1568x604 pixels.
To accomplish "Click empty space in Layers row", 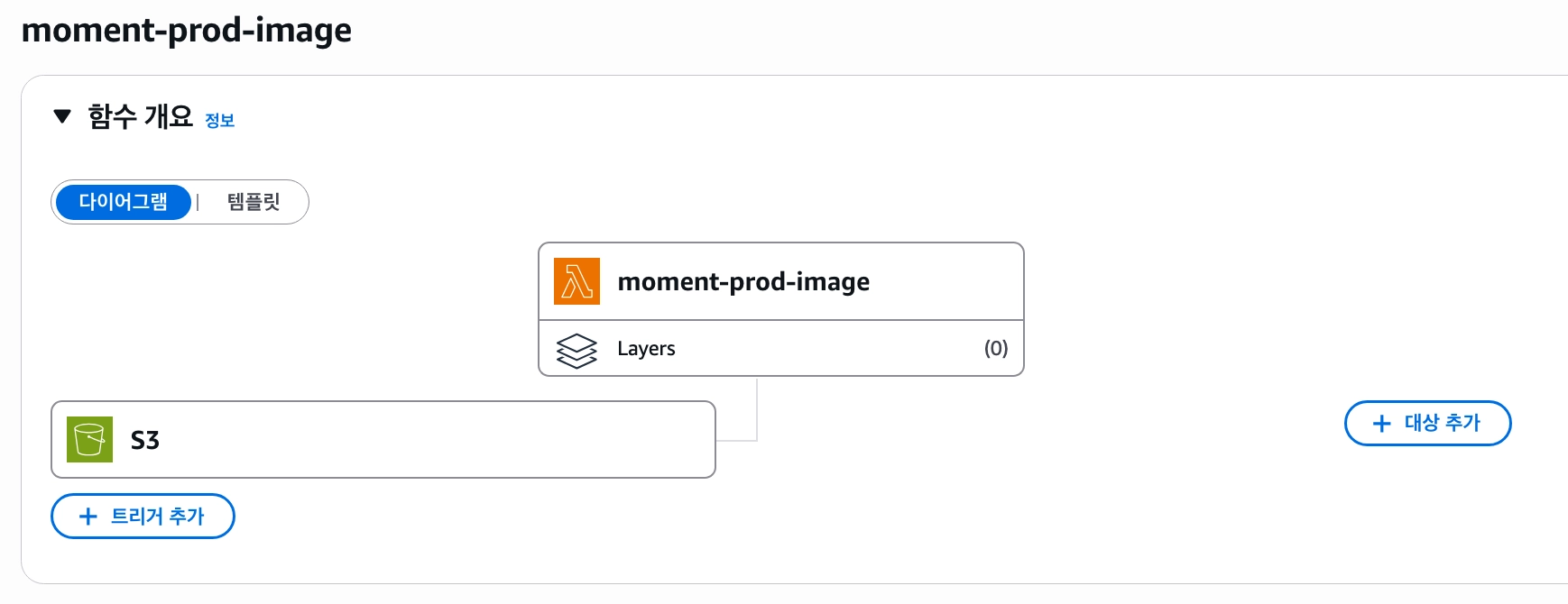I will click(830, 349).
